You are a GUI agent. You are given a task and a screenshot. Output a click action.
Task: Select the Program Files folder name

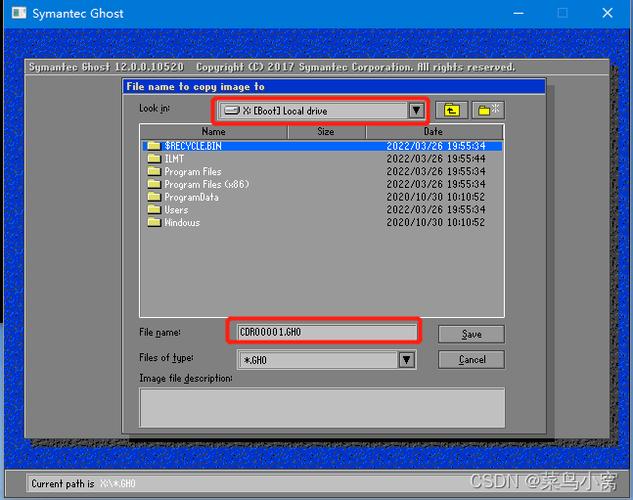(x=193, y=172)
